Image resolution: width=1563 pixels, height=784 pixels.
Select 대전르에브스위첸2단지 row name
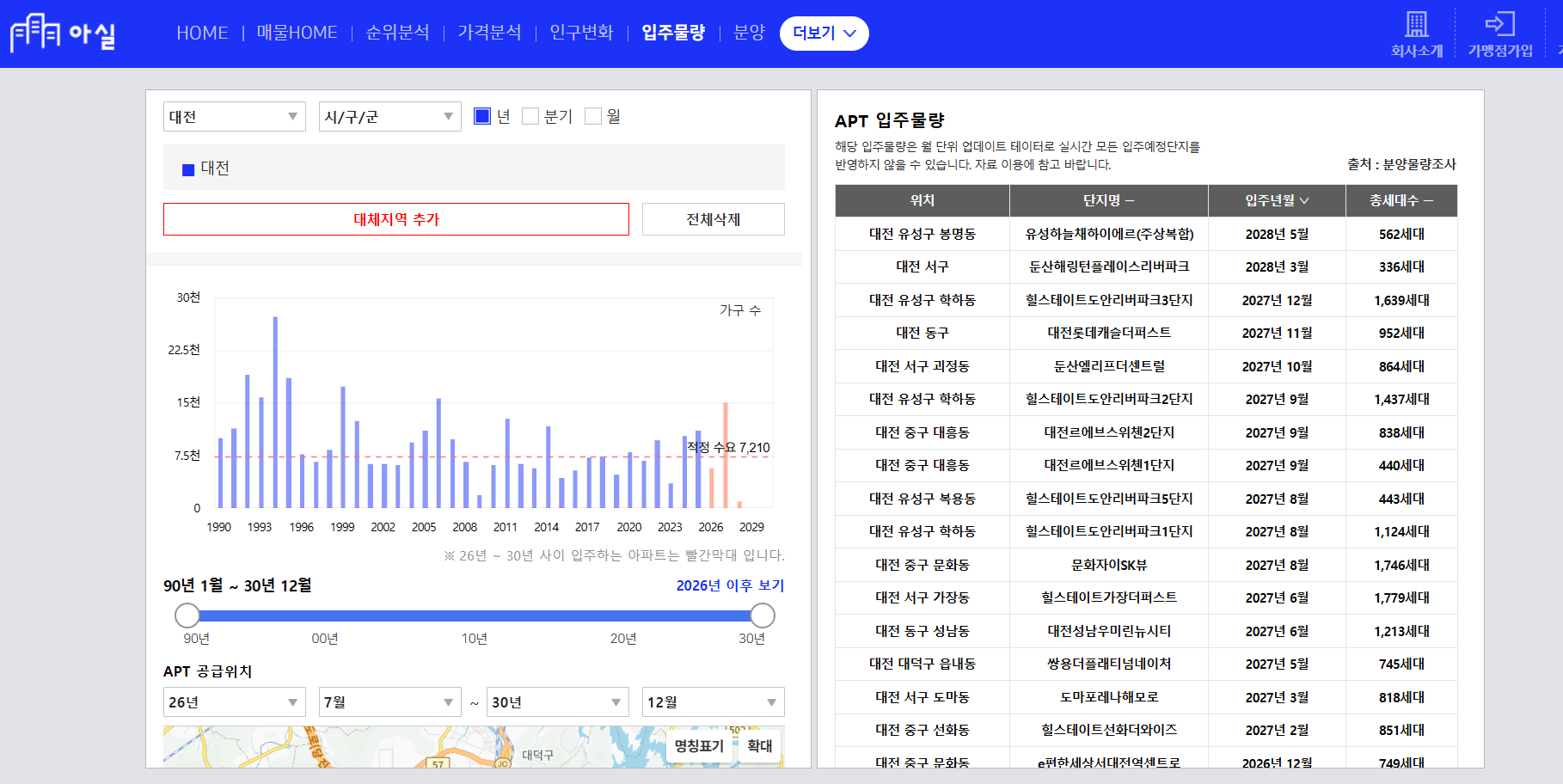[x=1109, y=432]
